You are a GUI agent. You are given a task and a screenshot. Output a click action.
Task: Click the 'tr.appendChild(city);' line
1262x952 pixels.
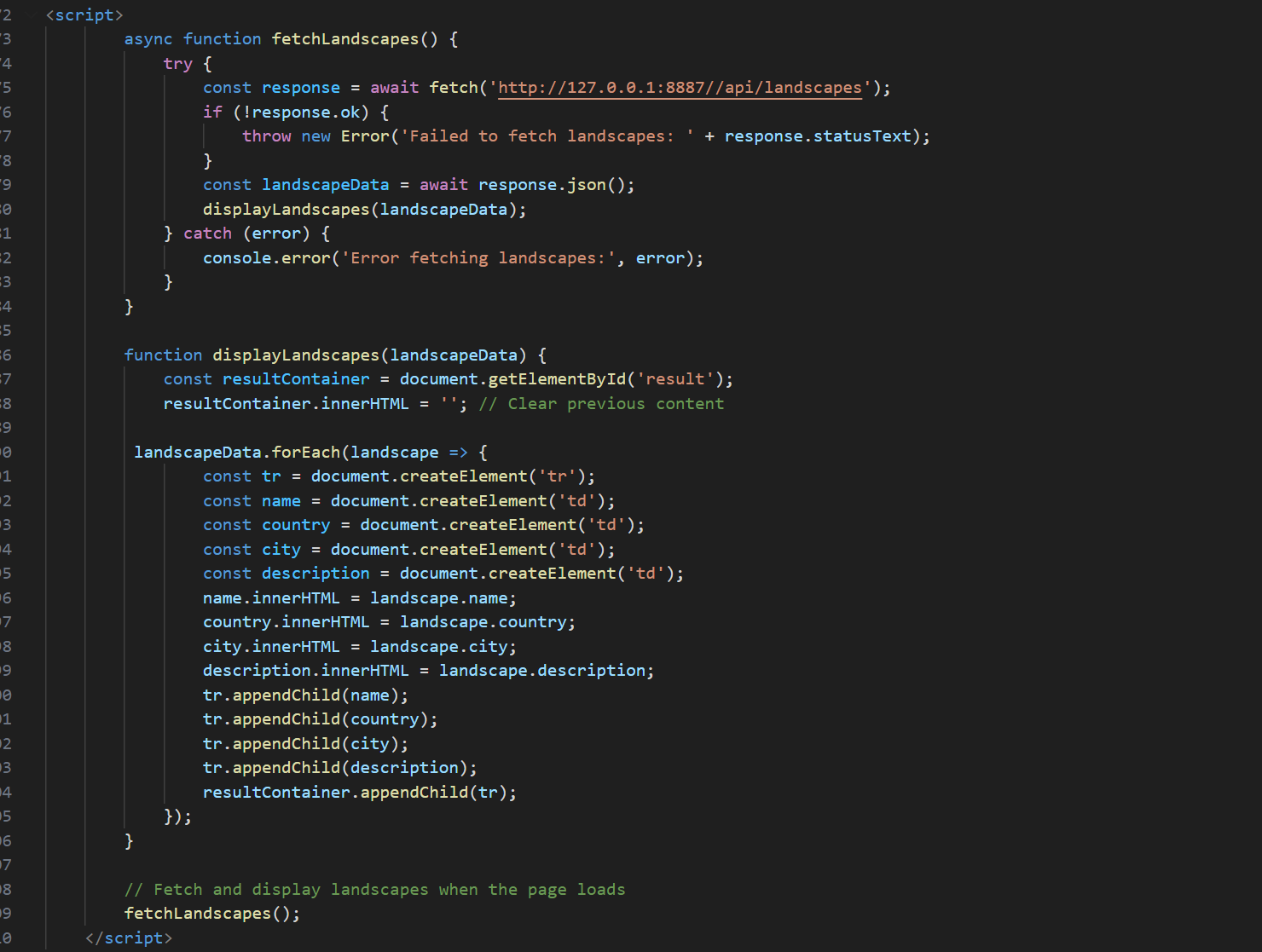pyautogui.click(x=306, y=744)
